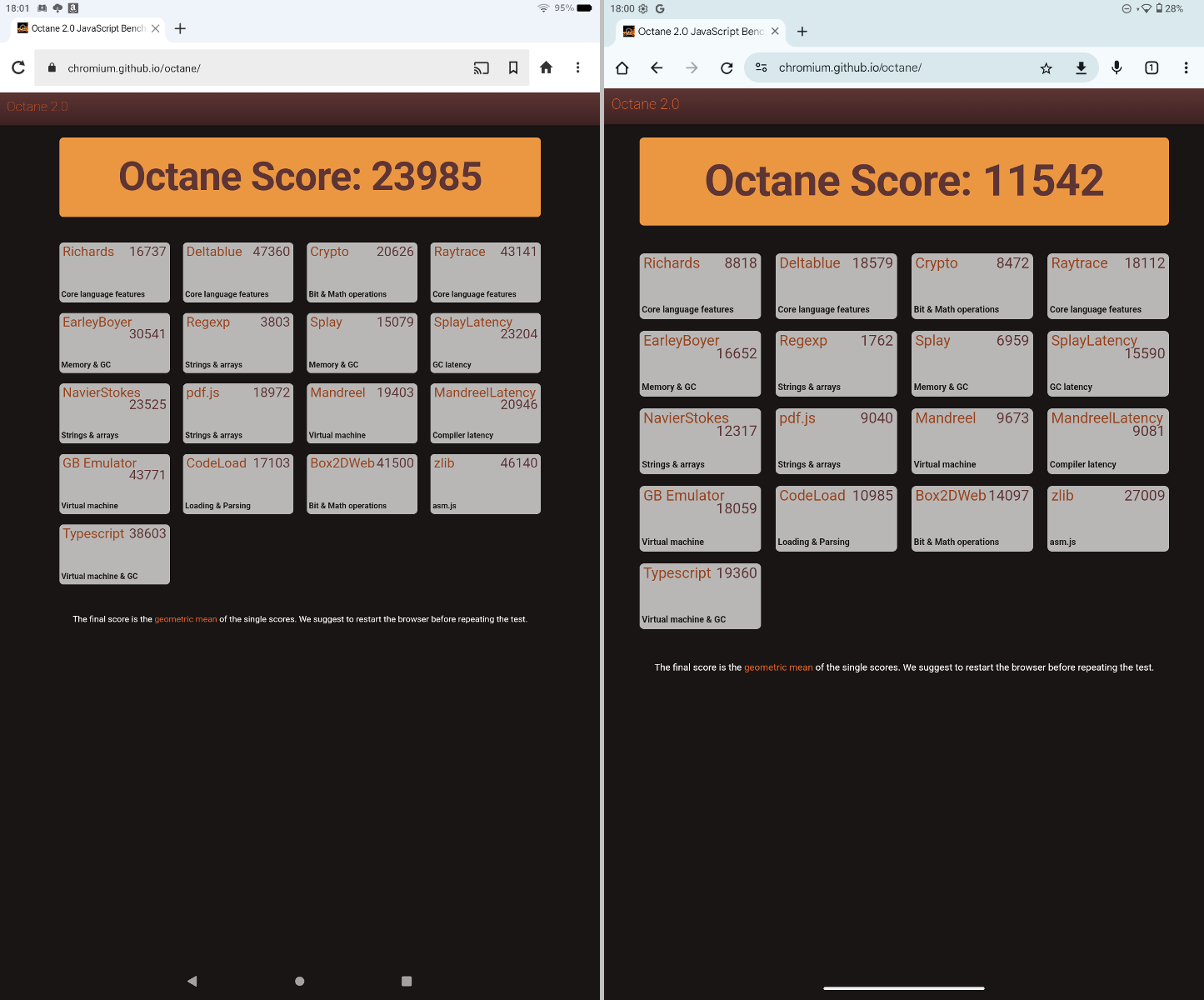The width and height of the screenshot is (1204, 1000).
Task: Click Raytrace 18112 result tile
Action: [x=1108, y=286]
